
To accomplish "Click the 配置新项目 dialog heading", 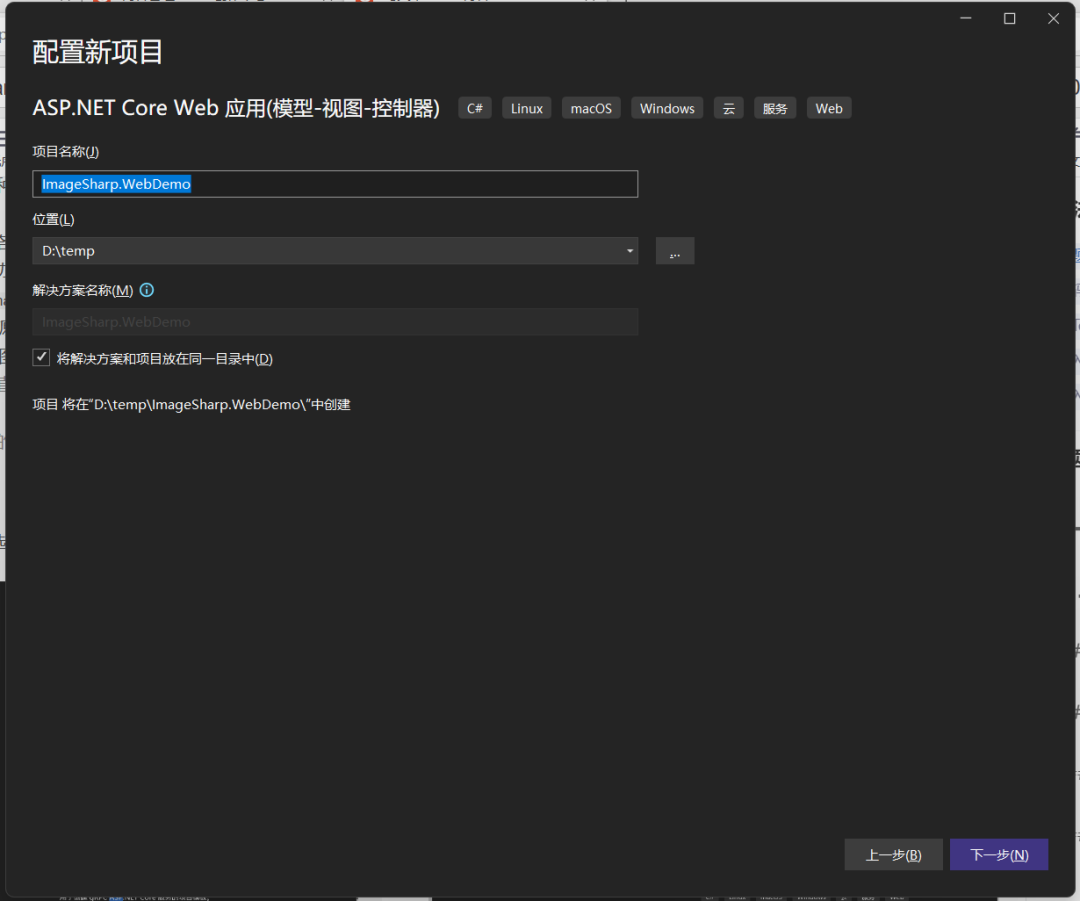I will 97,52.
